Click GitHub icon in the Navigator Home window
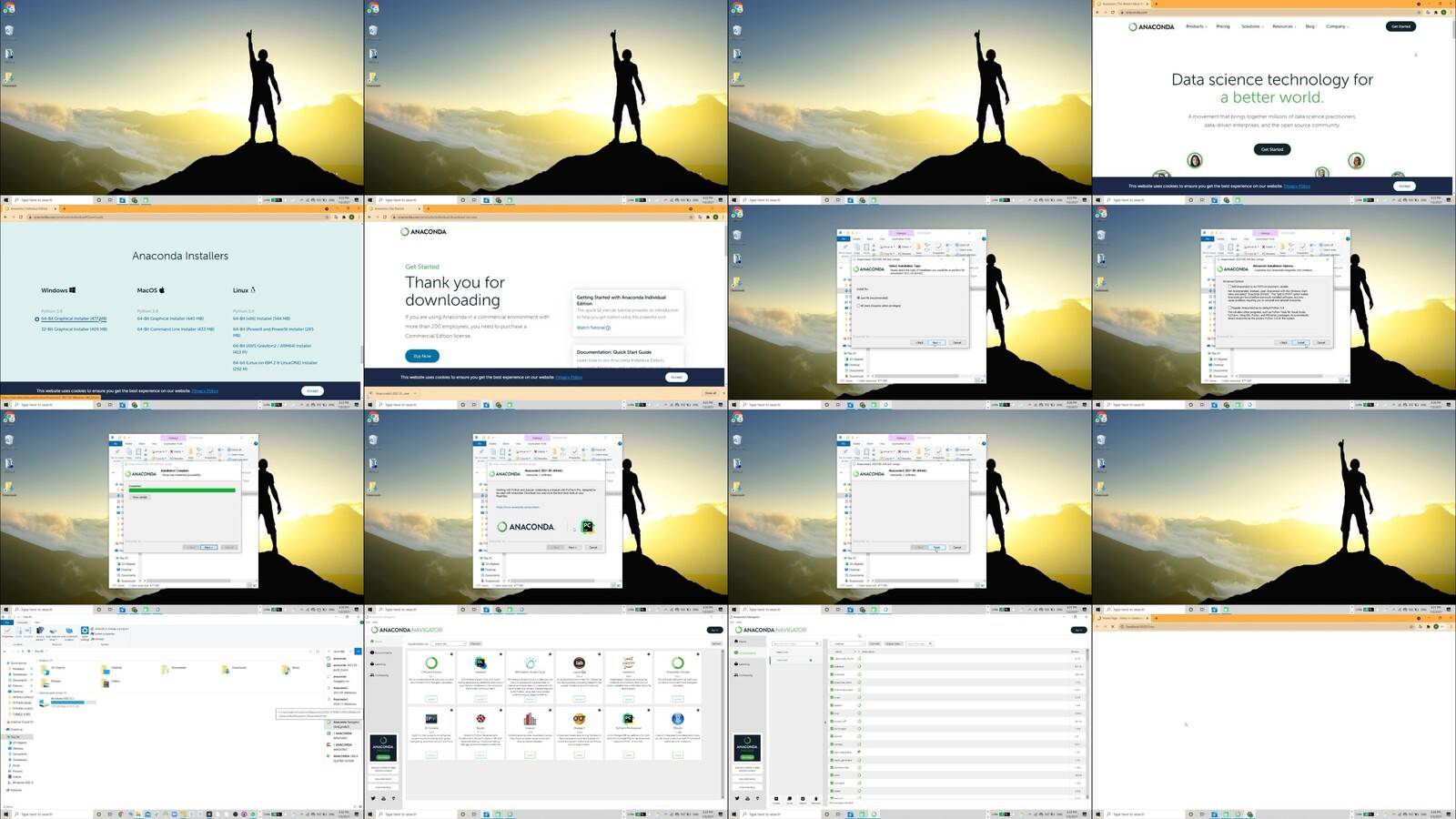Viewport: 1456px width, 819px height. coord(393,798)
